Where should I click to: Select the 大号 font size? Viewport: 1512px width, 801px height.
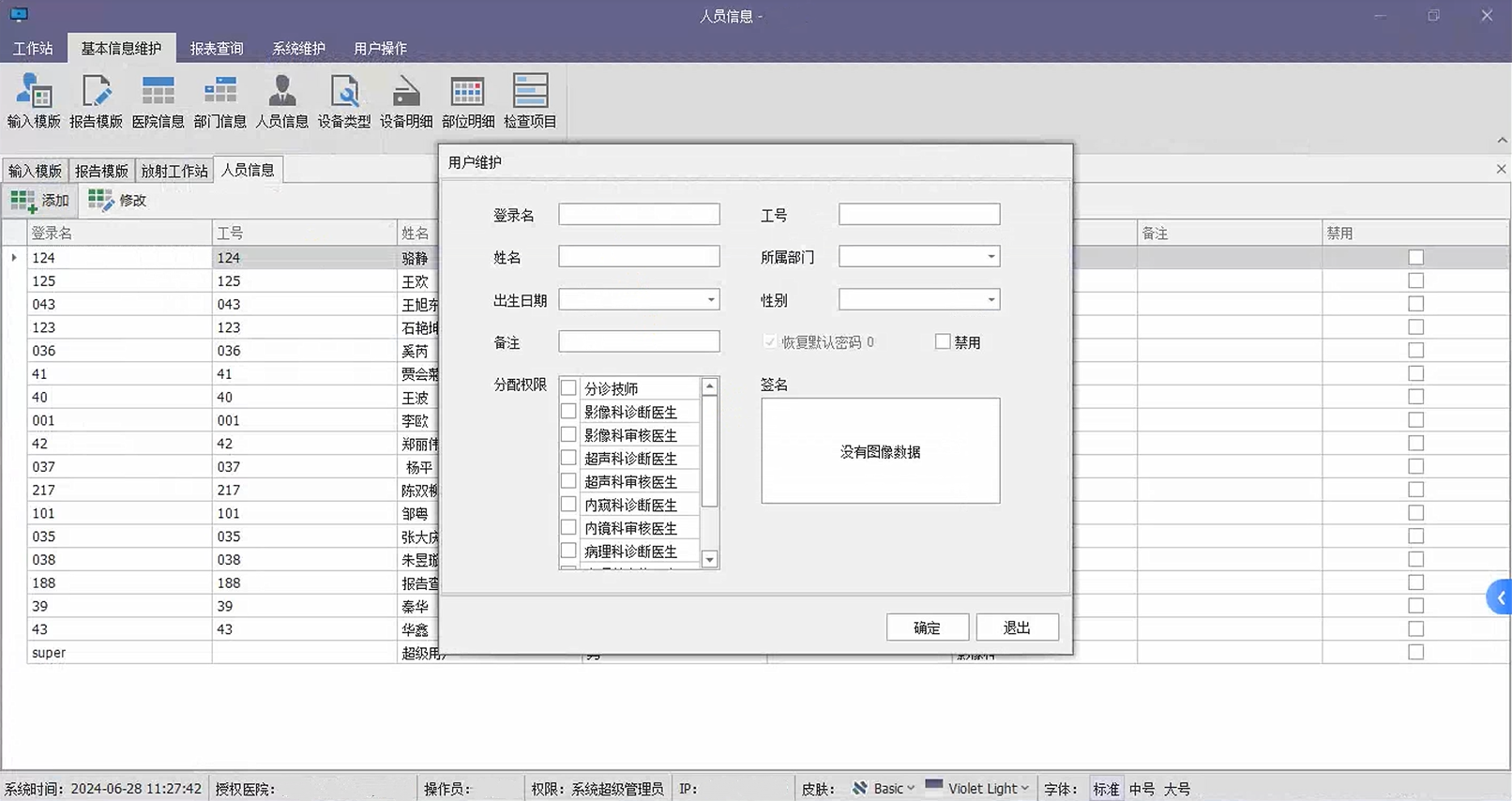(x=1176, y=789)
